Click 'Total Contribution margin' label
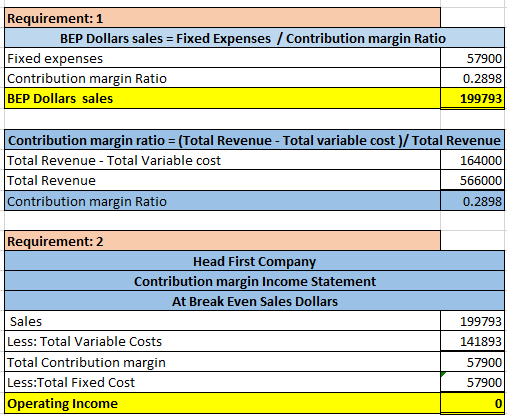The image size is (507, 415). pyautogui.click(x=222, y=362)
